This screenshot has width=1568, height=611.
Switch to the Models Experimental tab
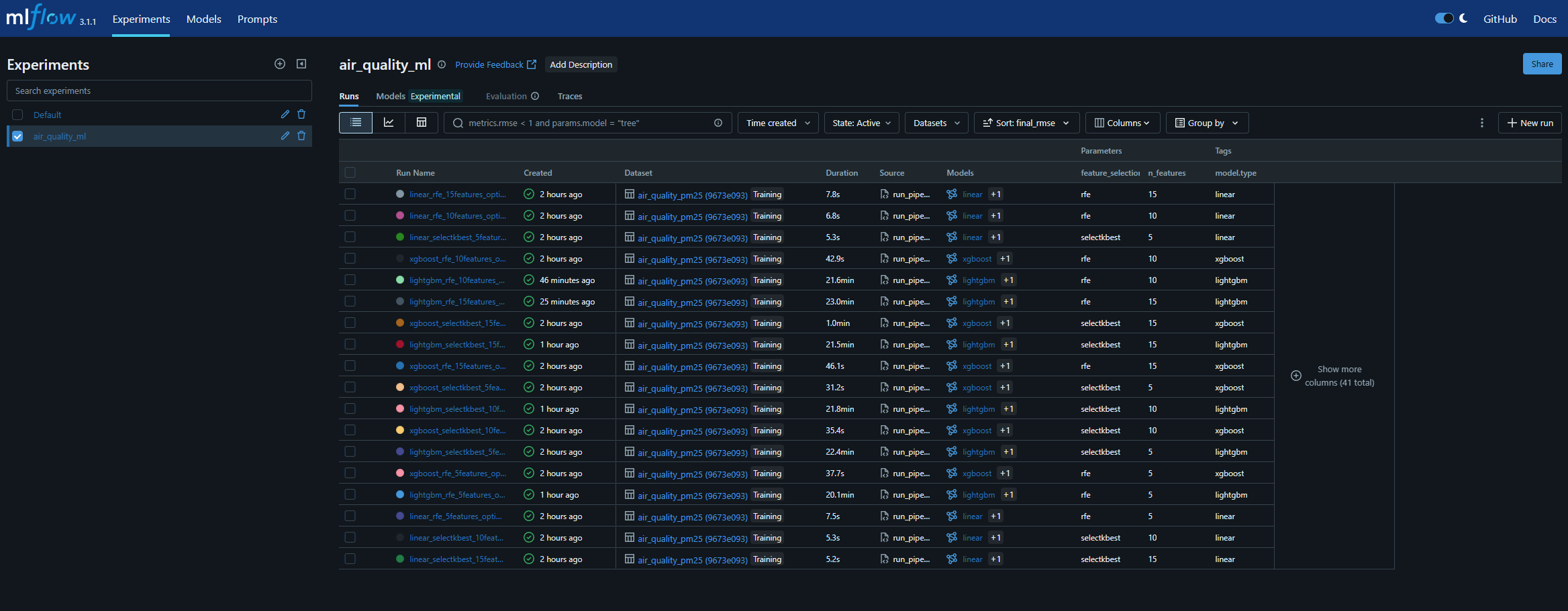click(x=419, y=96)
